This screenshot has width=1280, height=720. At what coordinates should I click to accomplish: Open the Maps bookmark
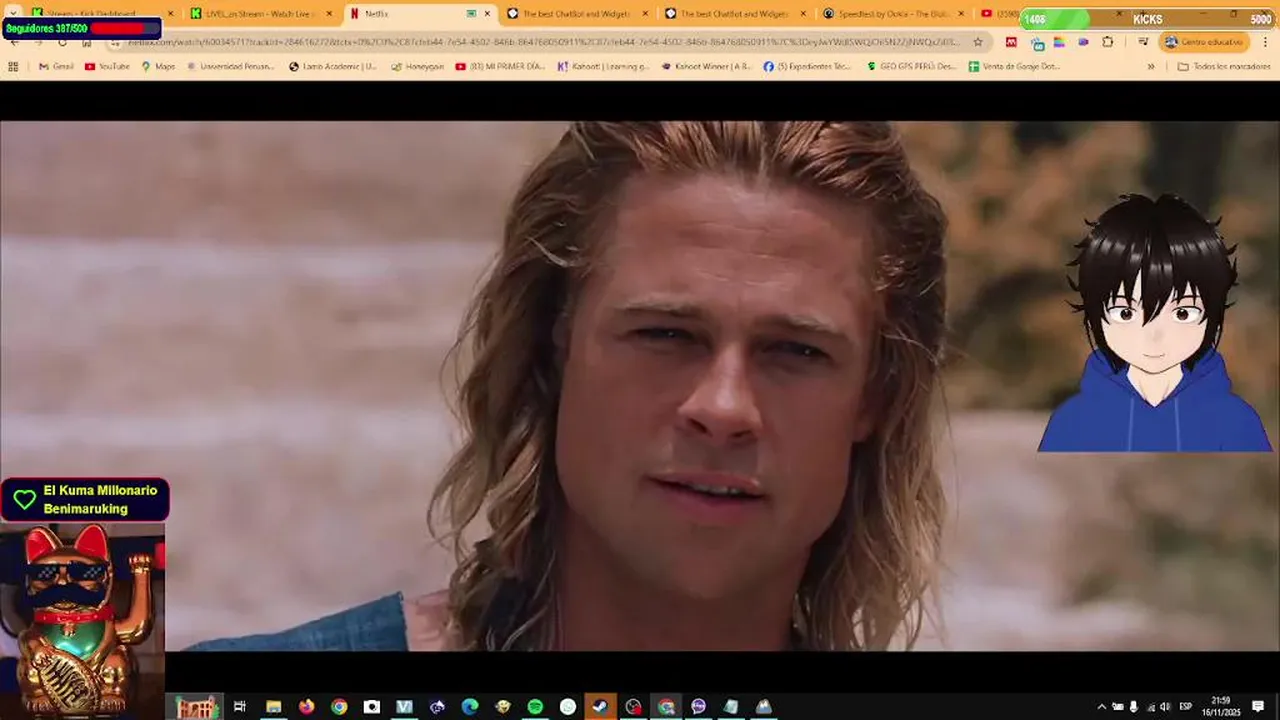(158, 66)
